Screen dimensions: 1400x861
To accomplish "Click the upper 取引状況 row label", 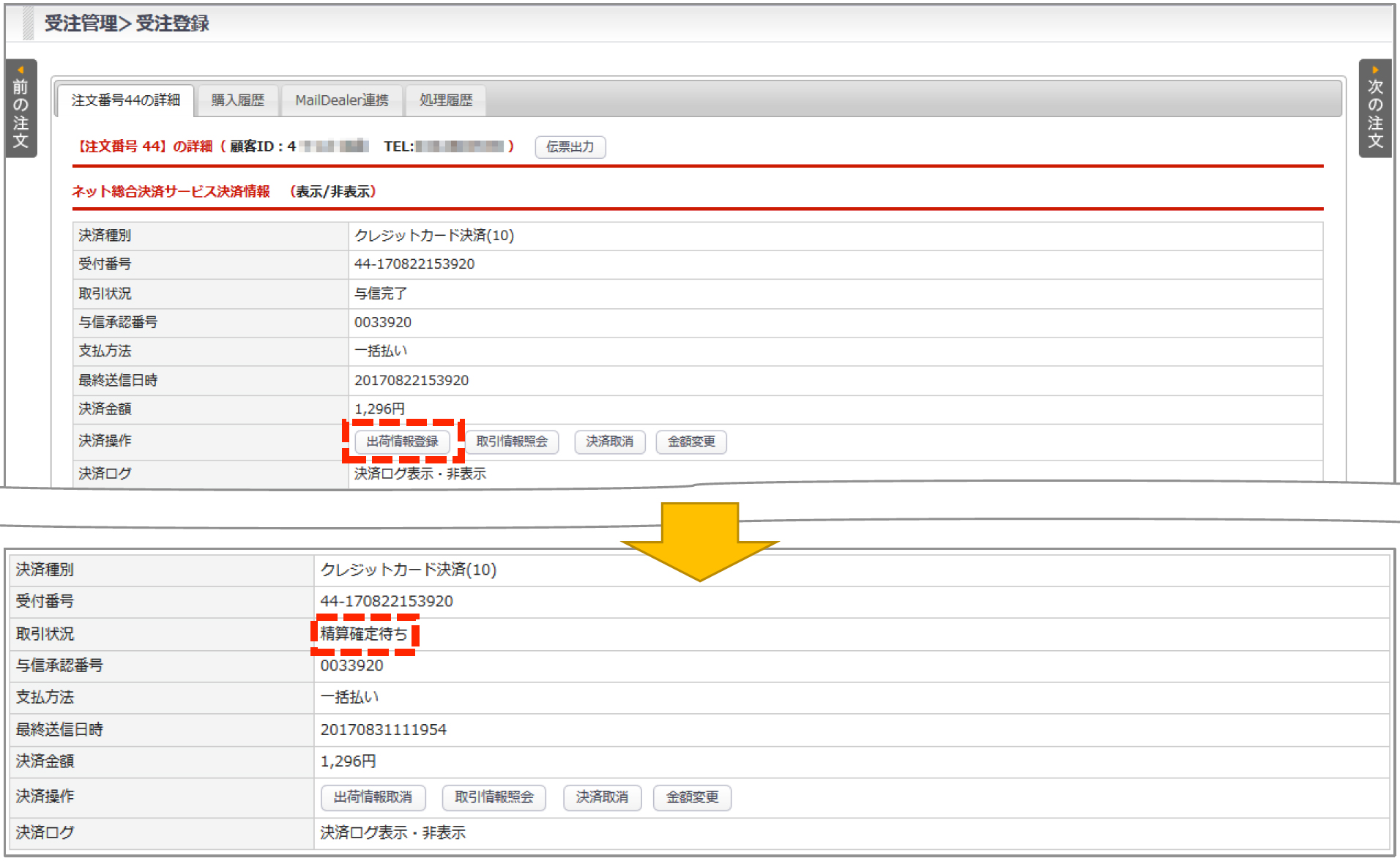I will (x=105, y=294).
